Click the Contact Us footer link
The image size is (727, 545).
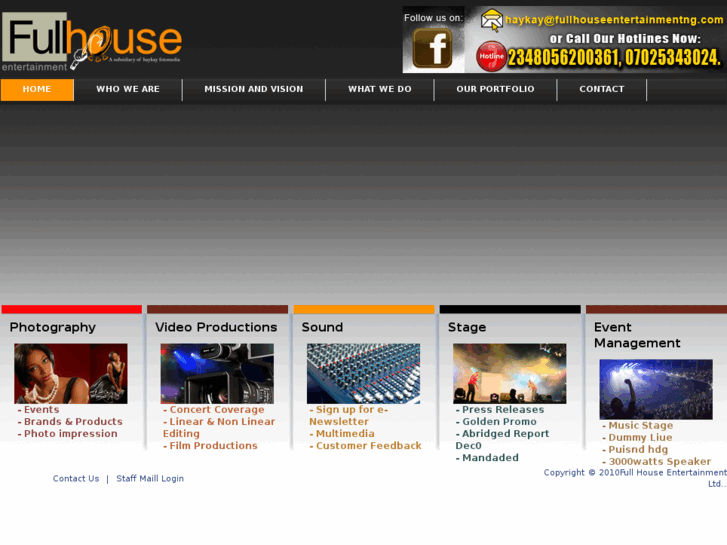(76, 478)
